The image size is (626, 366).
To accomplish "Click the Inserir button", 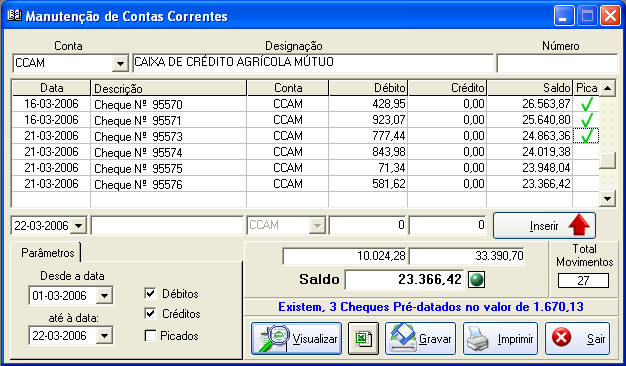I will click(545, 226).
